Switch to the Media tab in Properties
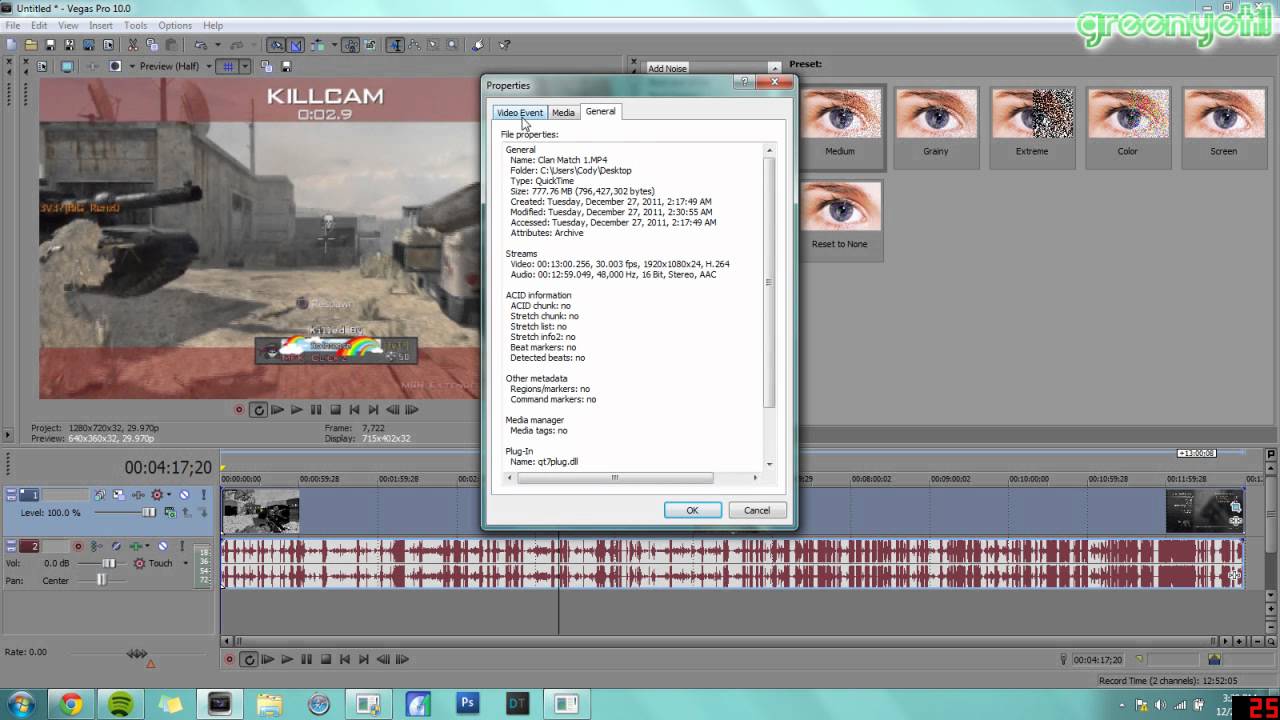Screen dimensions: 1280x720 [x=563, y=112]
